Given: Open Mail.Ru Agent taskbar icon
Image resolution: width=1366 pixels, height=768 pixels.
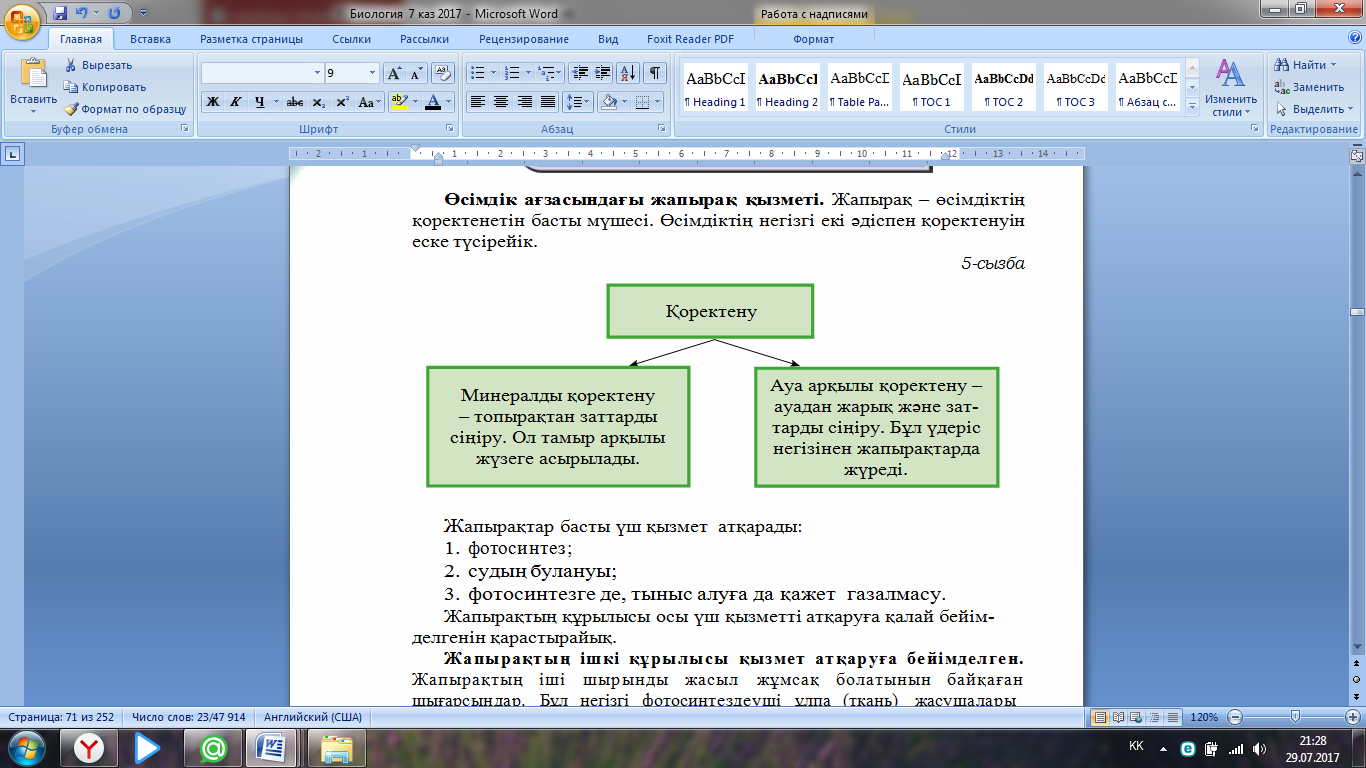Looking at the screenshot, I should [211, 747].
